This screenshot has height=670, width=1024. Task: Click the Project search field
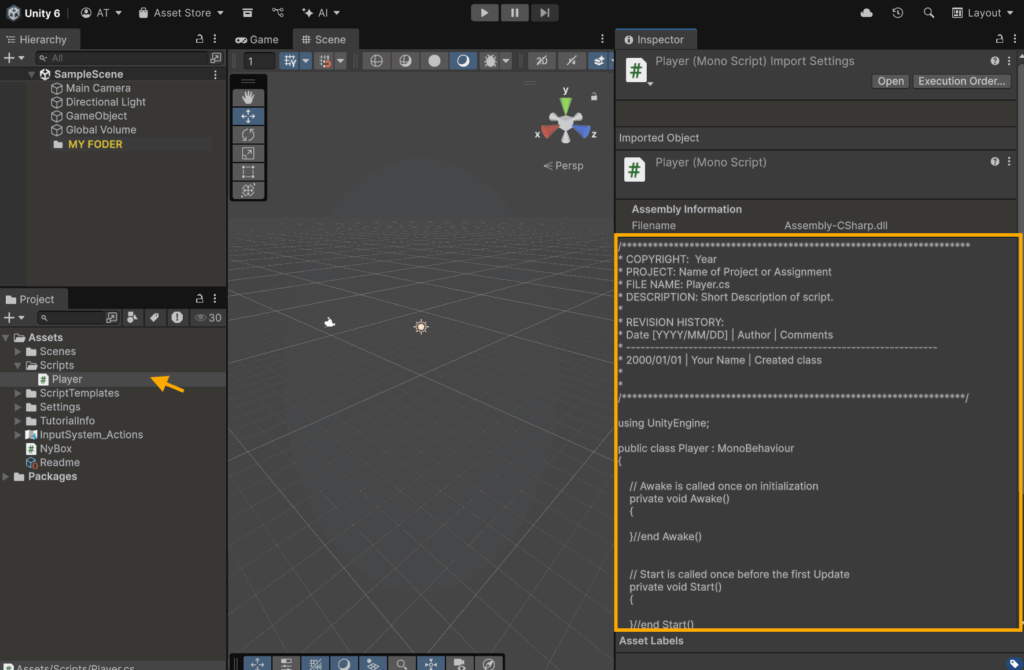(x=70, y=317)
